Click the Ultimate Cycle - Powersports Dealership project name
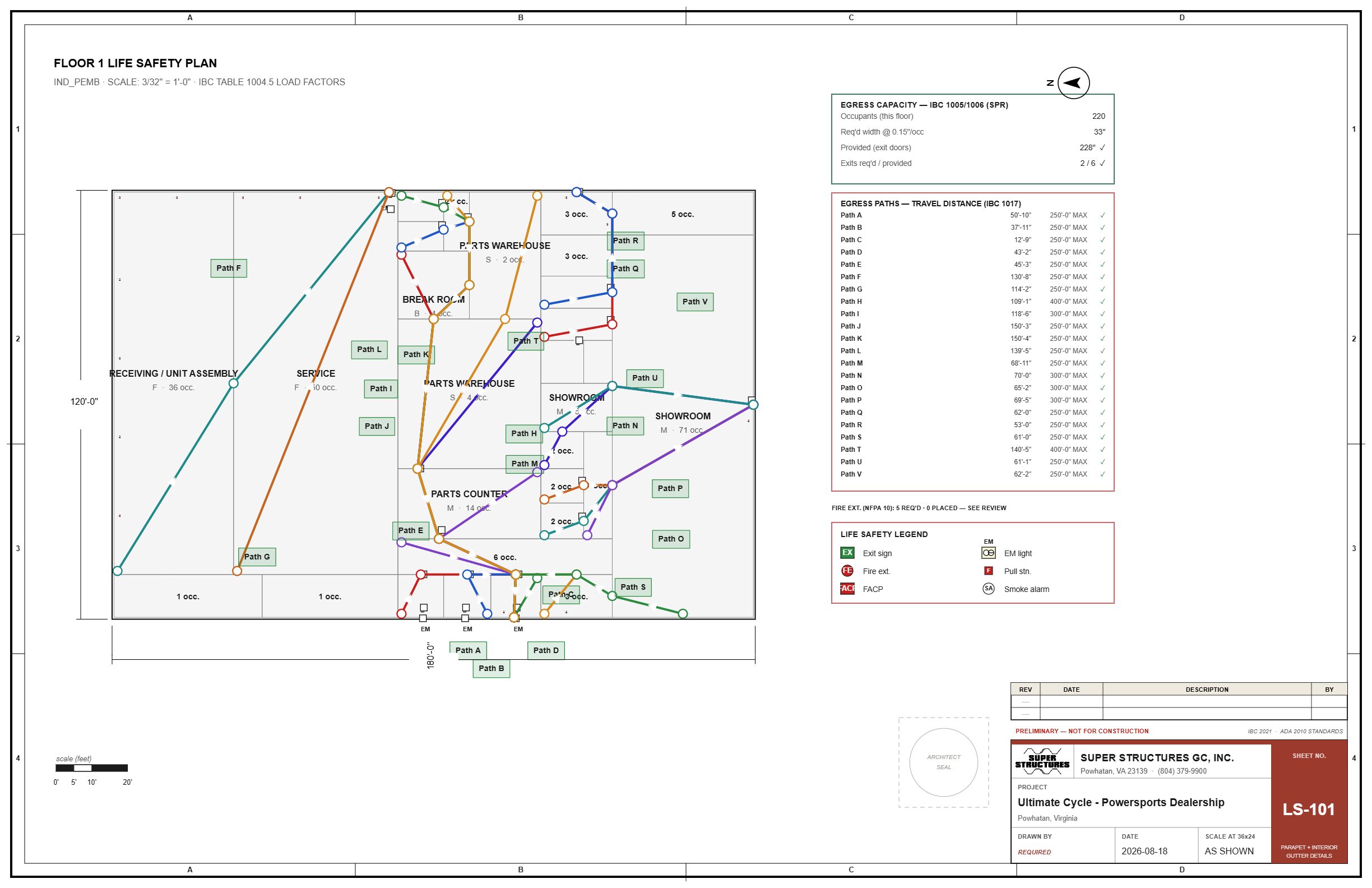This screenshot has width=1372, height=888. [1121, 803]
